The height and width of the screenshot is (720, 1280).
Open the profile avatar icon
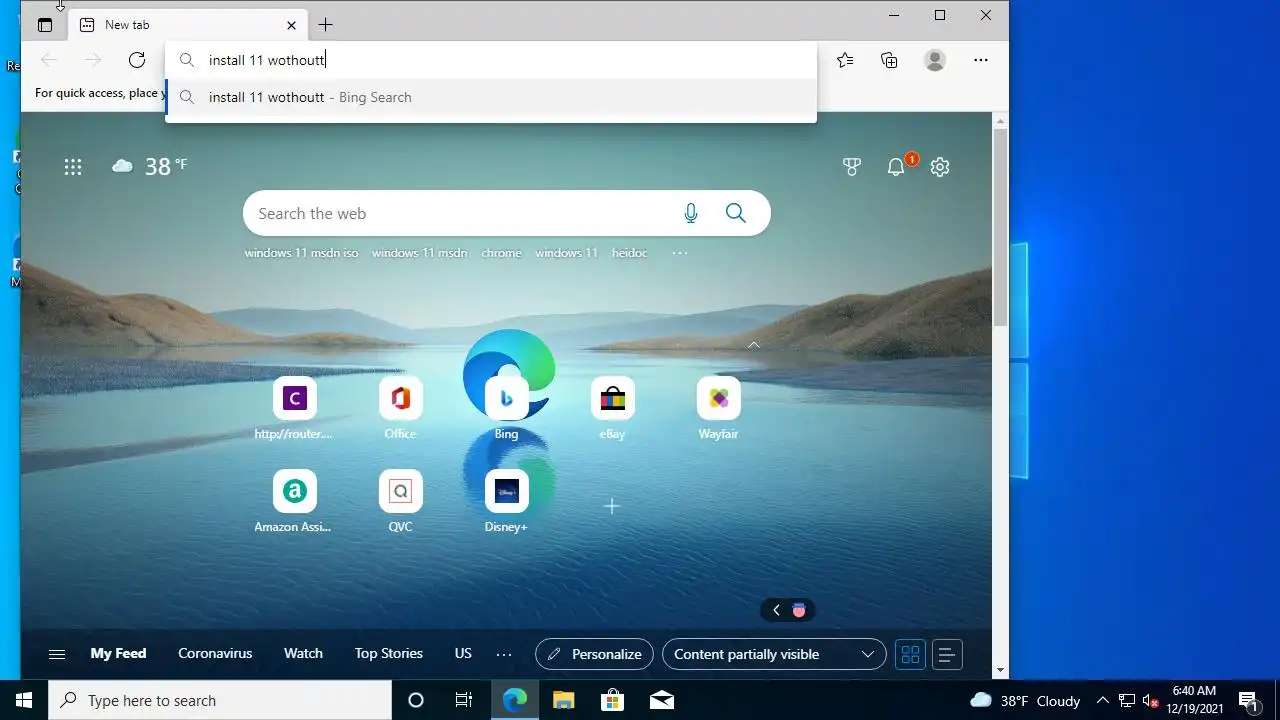(x=935, y=60)
